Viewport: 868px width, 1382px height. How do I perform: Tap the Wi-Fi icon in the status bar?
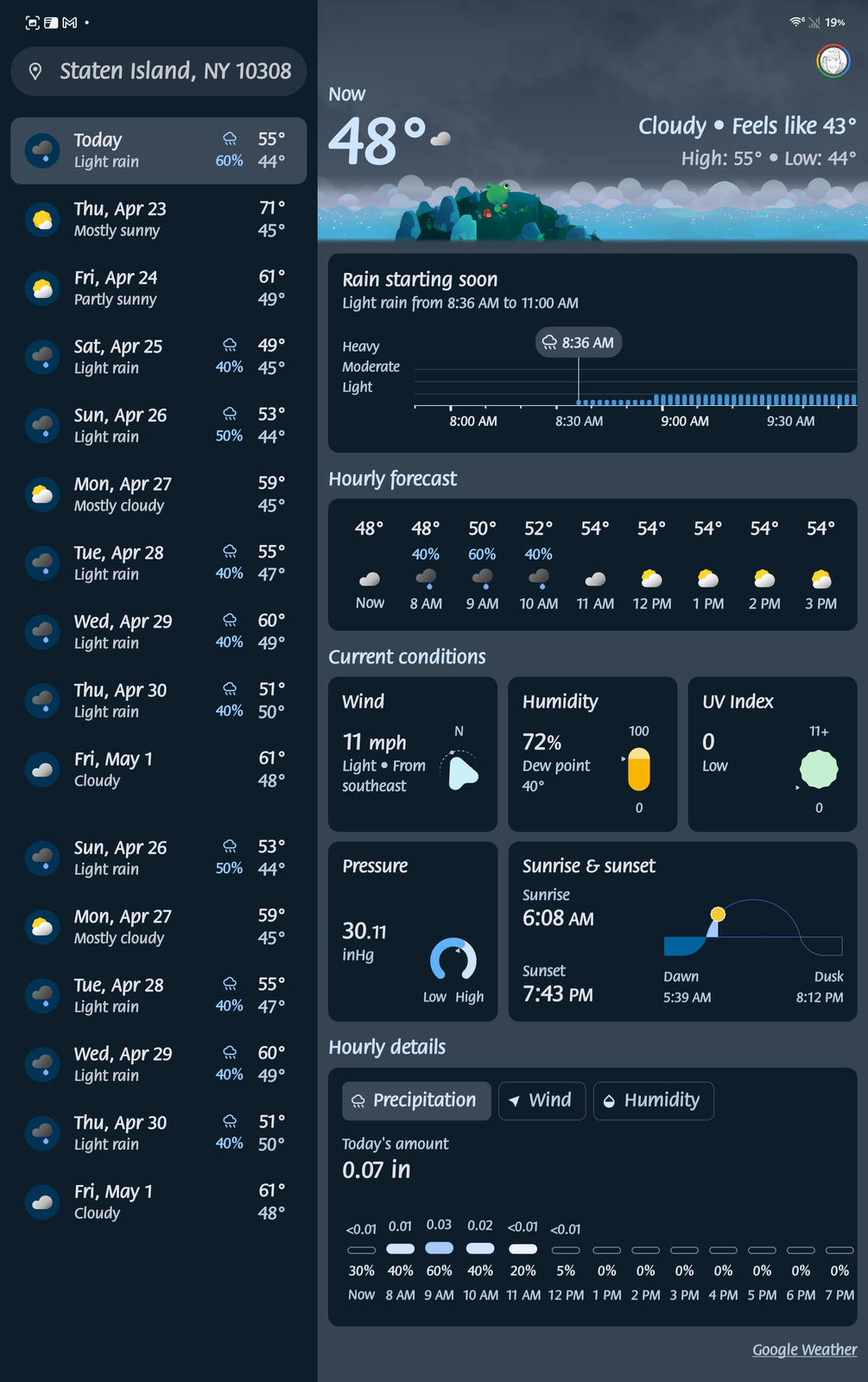point(795,22)
